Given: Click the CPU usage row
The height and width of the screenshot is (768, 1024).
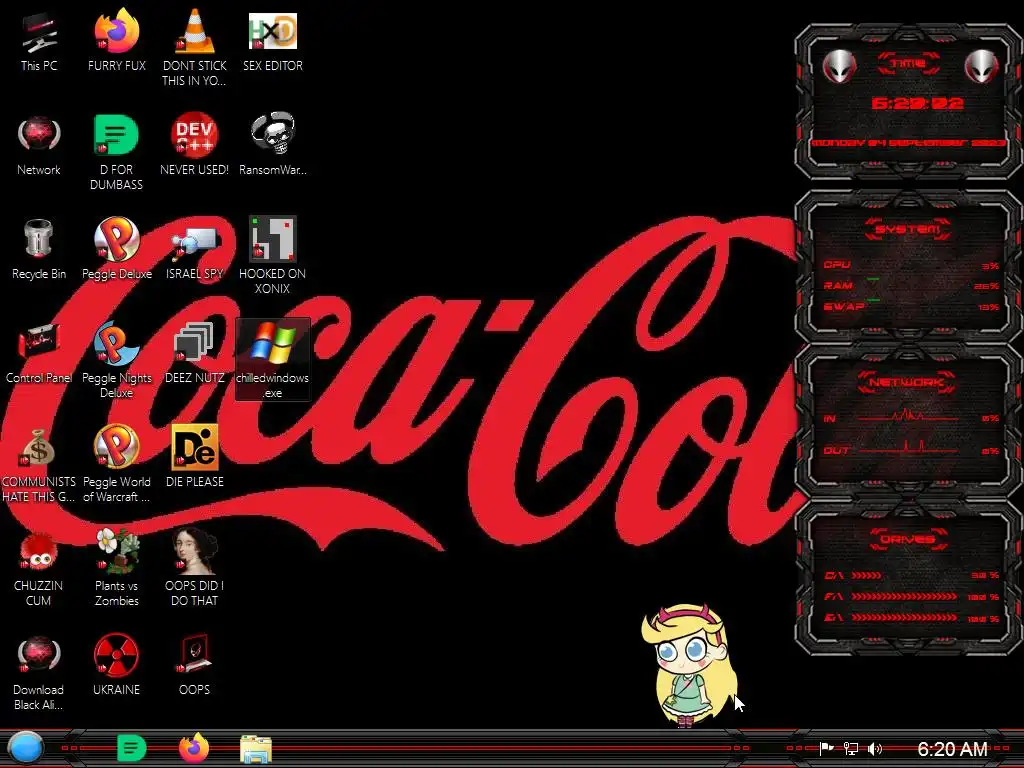Looking at the screenshot, I should pos(911,265).
